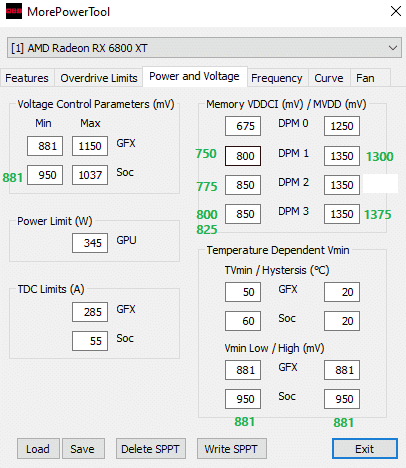Edit the DPM 0 MVDD field 1250

pos(342,126)
